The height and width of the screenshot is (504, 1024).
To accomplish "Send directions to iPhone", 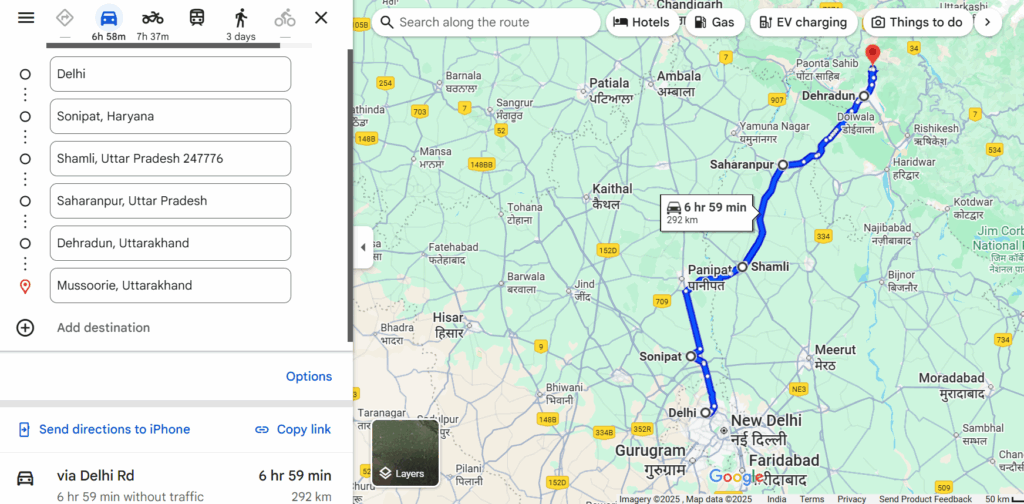I will (104, 430).
